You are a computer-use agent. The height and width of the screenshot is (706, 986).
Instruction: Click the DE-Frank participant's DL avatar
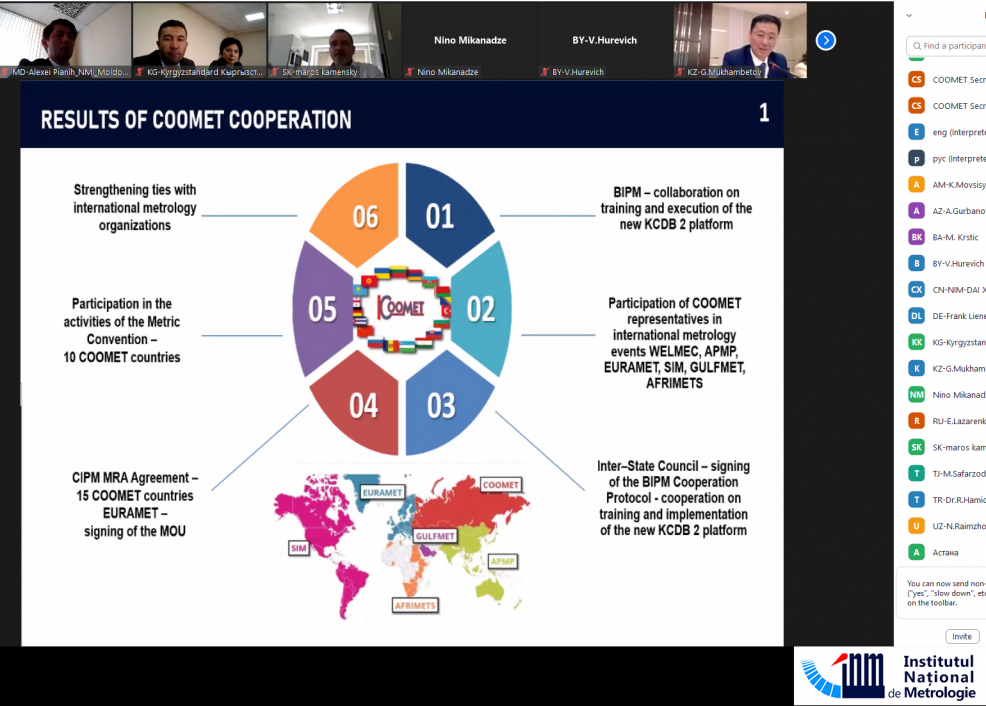point(916,316)
